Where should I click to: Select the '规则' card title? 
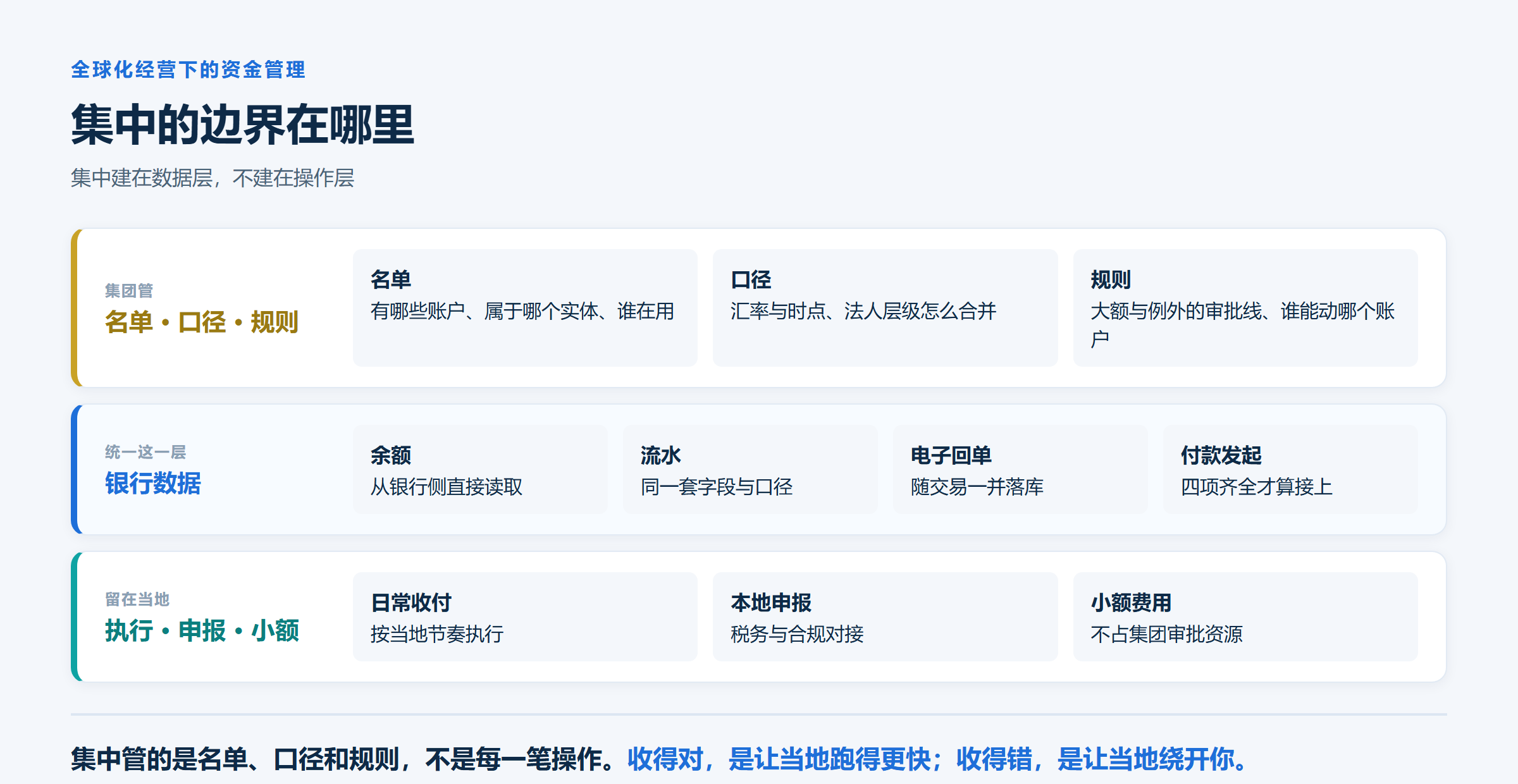(1111, 279)
